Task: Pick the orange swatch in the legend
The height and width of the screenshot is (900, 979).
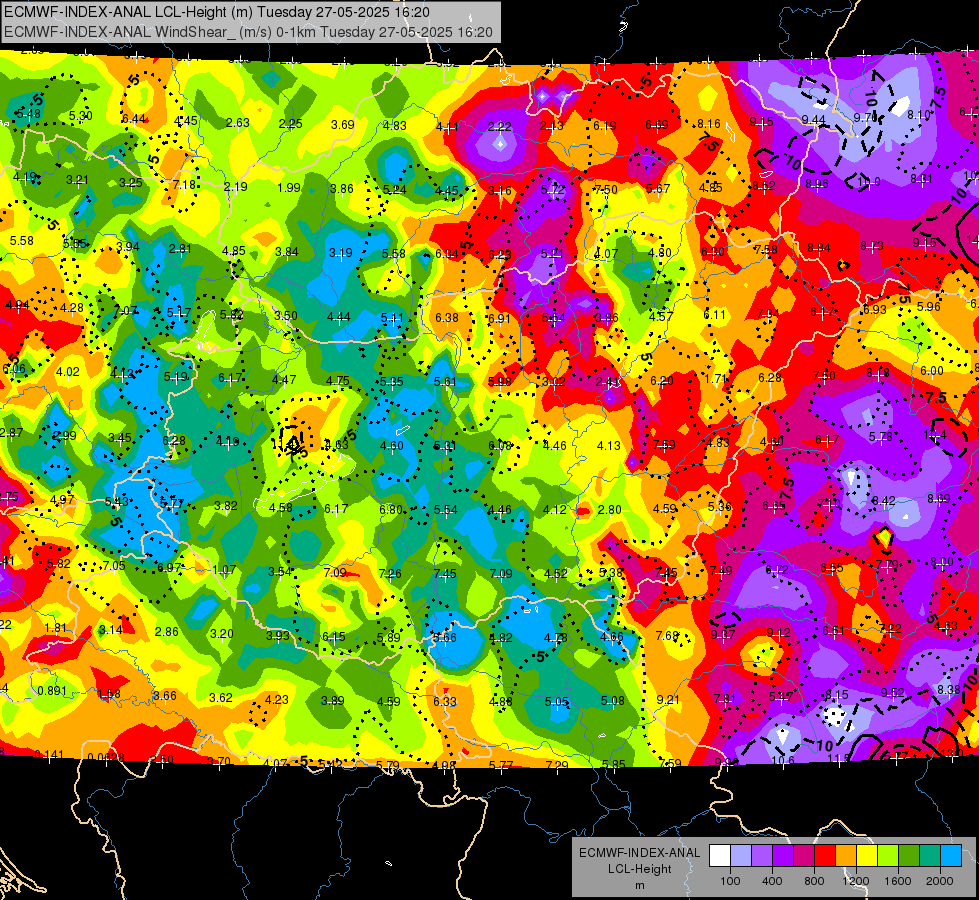Action: pos(846,856)
